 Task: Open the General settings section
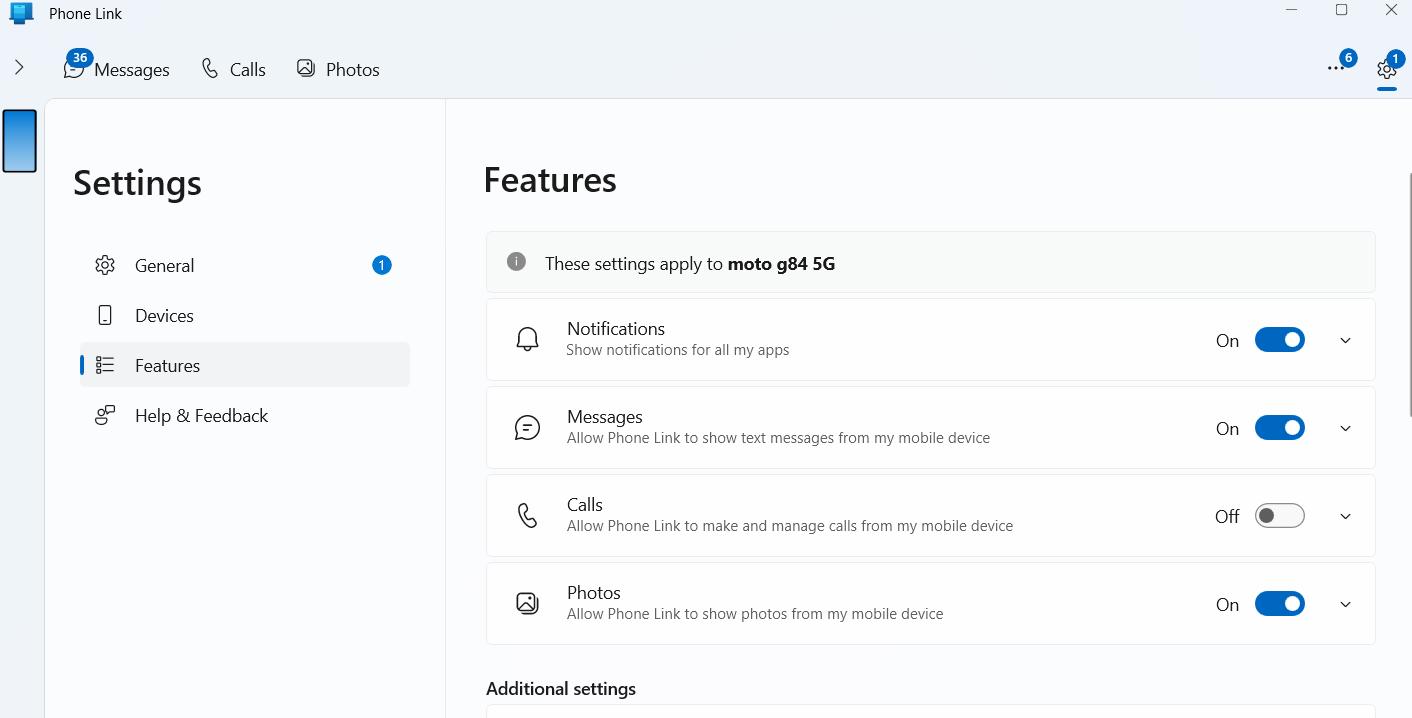[x=164, y=265]
